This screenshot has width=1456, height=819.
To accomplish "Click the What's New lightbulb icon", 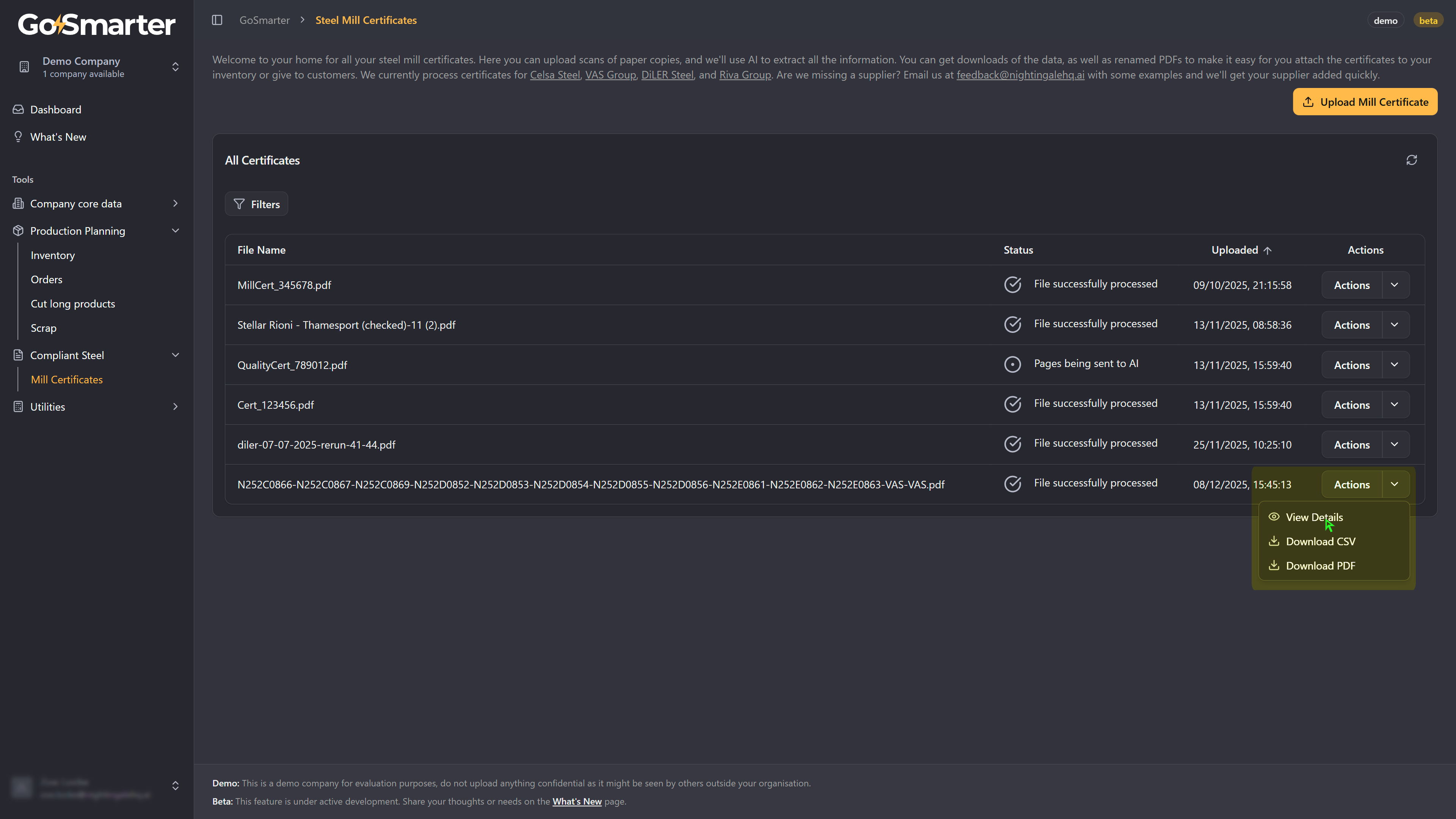I will point(18,137).
